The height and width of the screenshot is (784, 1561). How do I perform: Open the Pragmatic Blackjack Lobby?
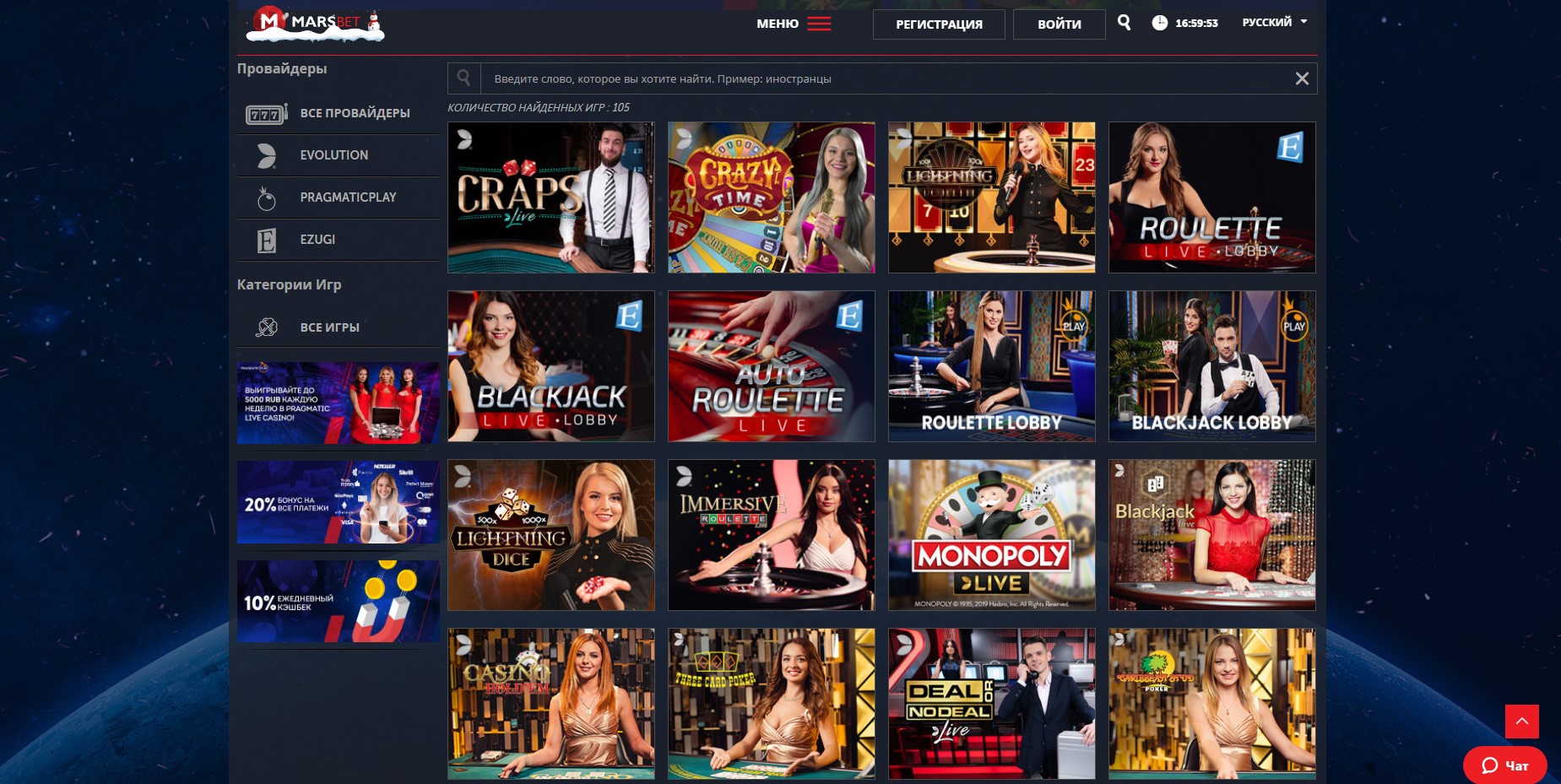[x=1212, y=366]
